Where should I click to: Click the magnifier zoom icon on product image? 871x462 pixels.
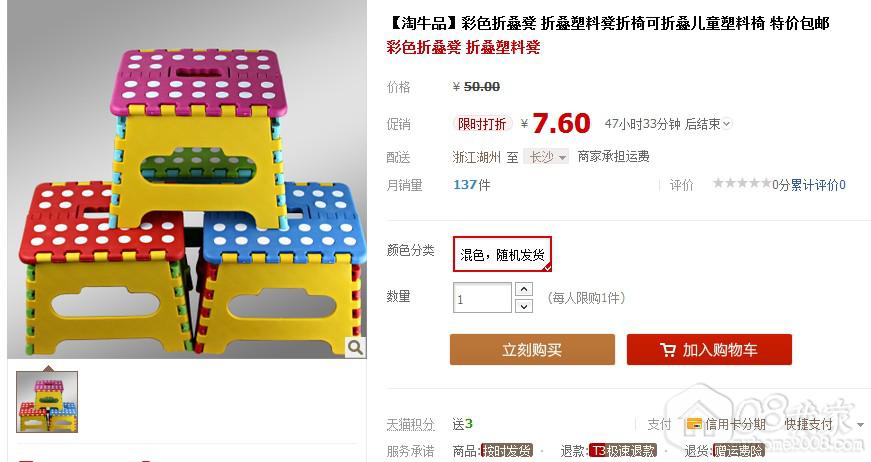coord(355,348)
